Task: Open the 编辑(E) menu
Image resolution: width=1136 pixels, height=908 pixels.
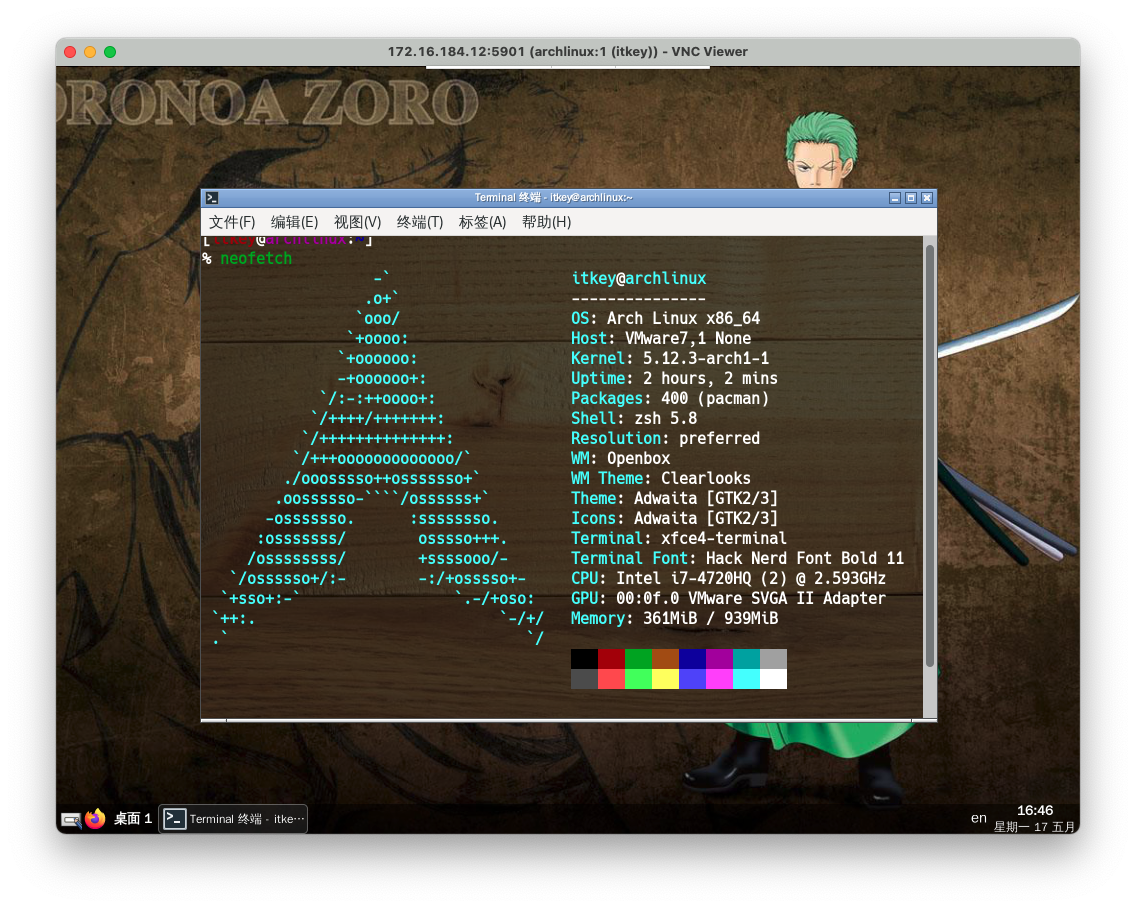Action: [x=294, y=222]
